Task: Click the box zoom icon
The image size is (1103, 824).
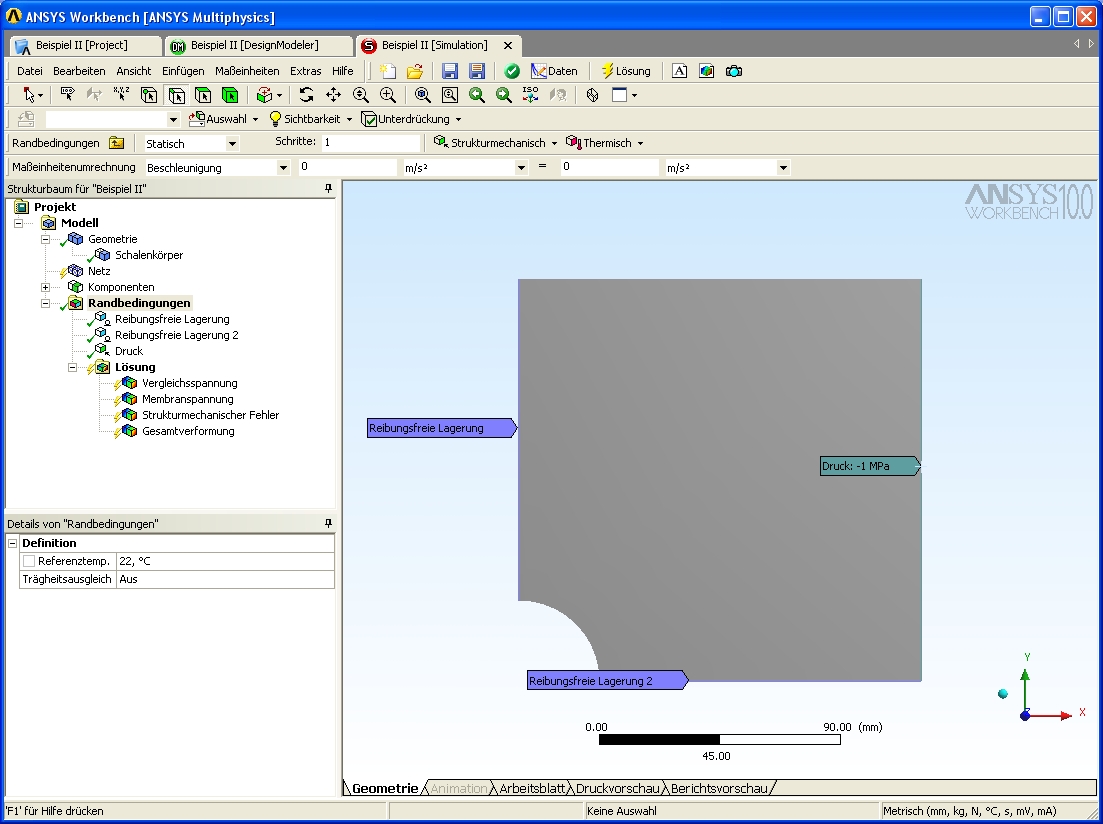Action: pyautogui.click(x=388, y=95)
